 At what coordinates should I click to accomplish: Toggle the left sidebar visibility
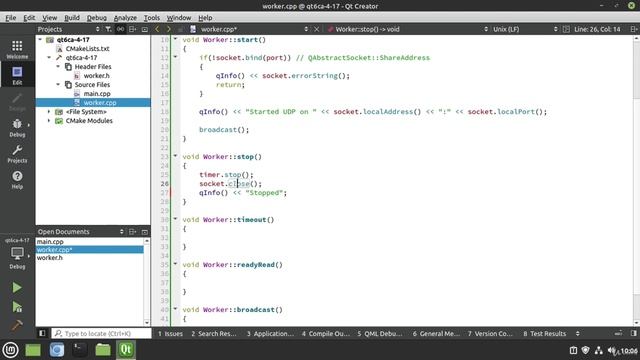[42, 333]
